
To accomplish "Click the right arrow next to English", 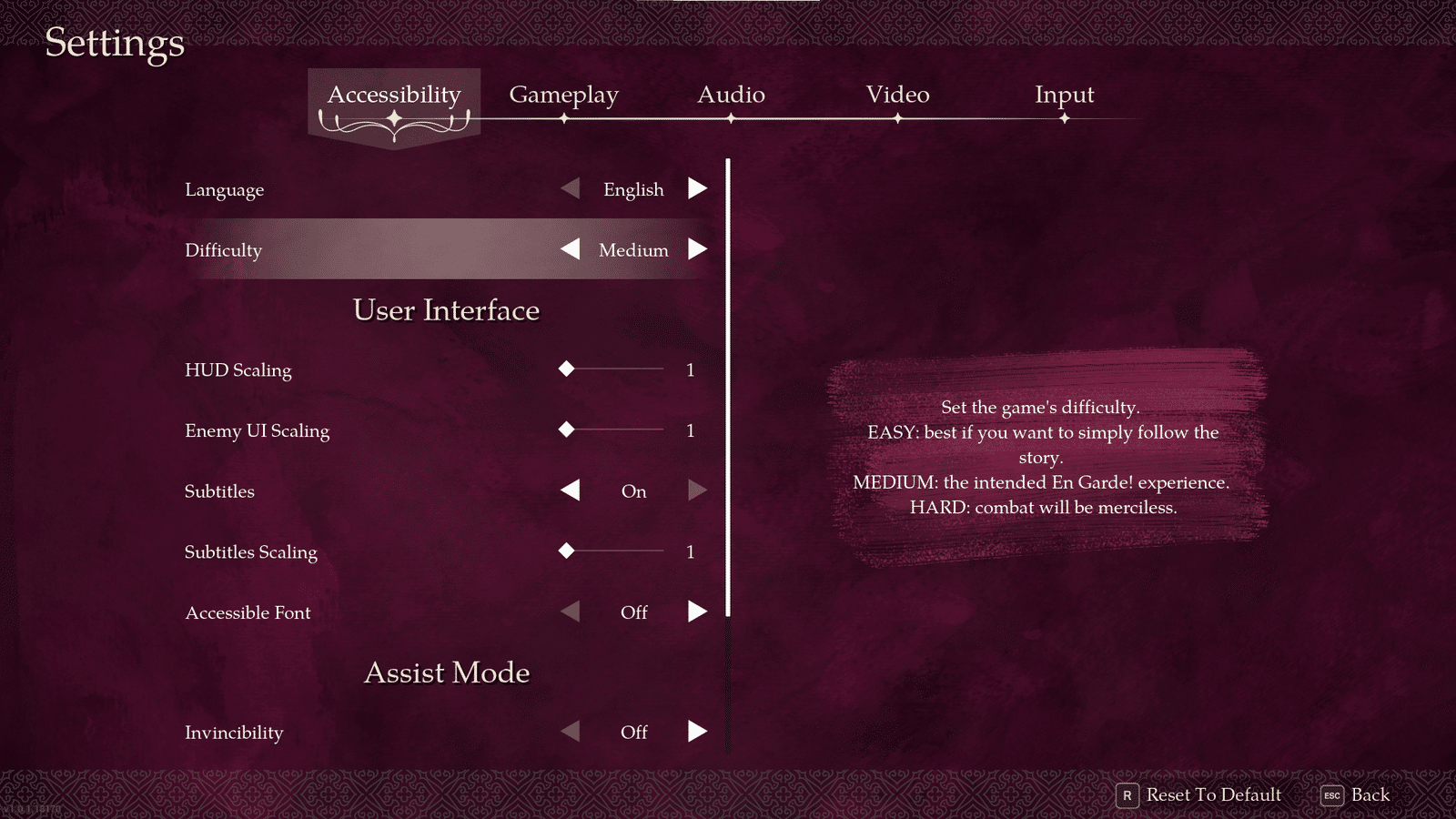I will (x=697, y=188).
